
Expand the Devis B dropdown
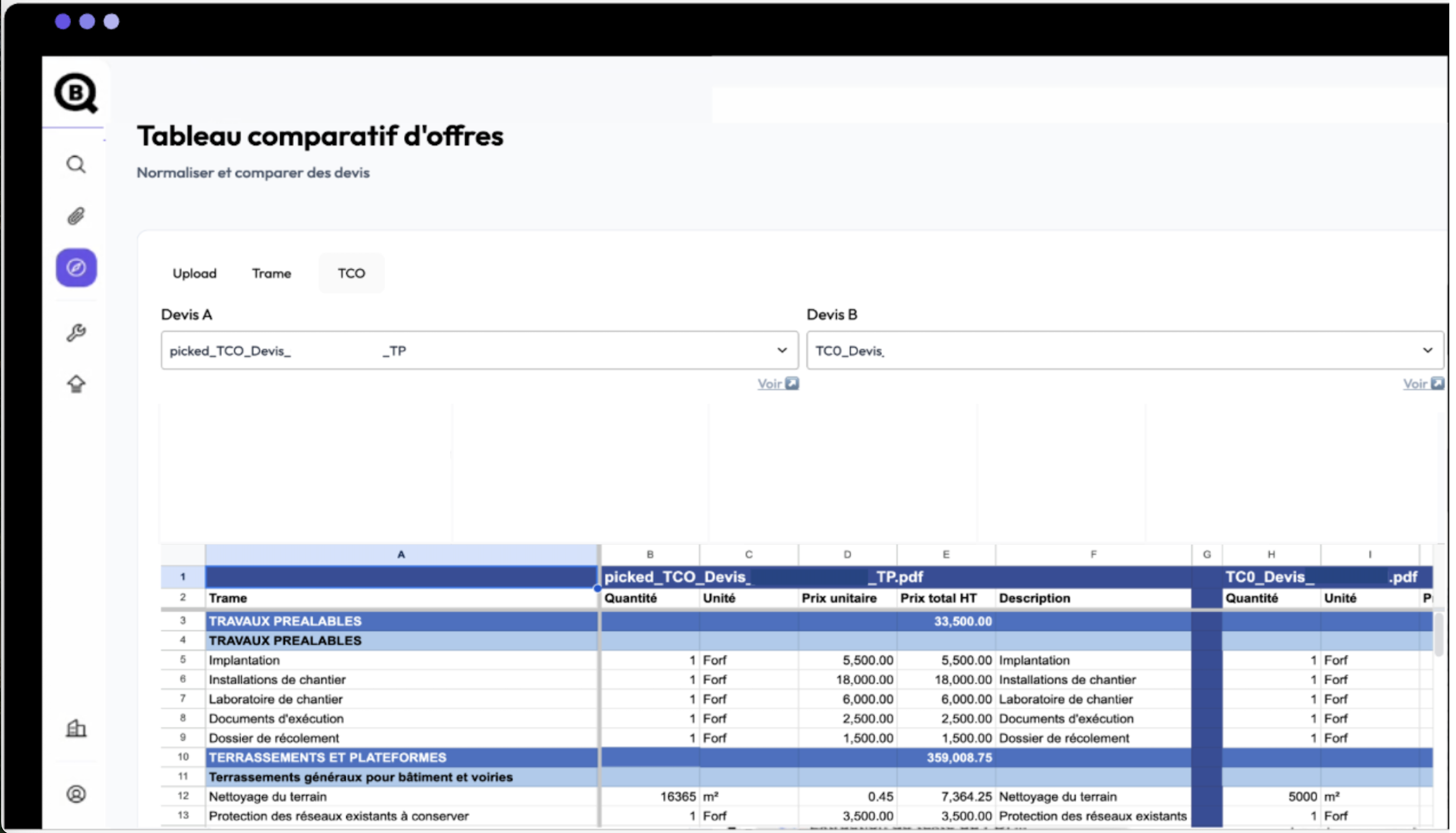coord(1428,351)
